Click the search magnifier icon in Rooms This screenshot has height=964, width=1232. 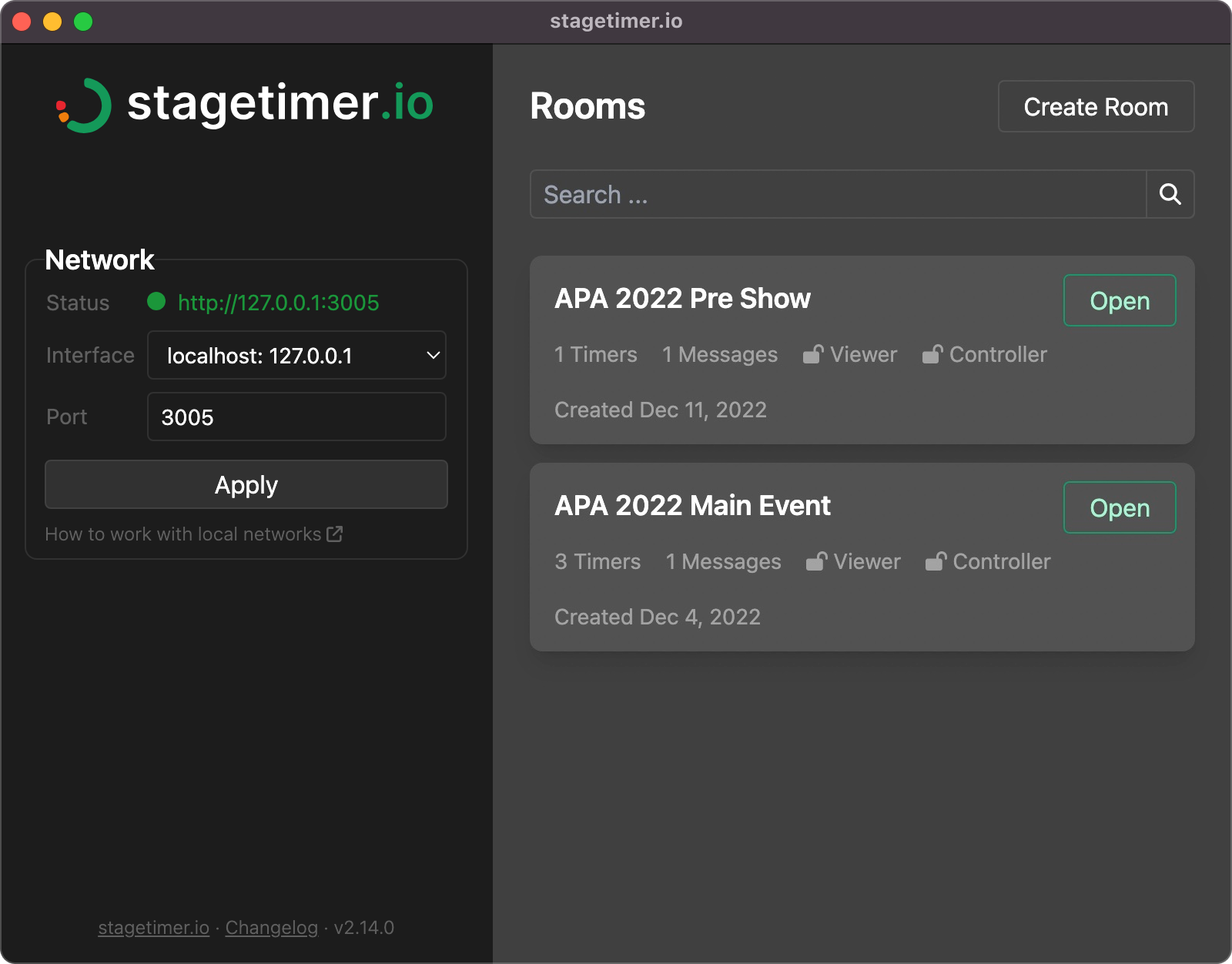(1170, 194)
